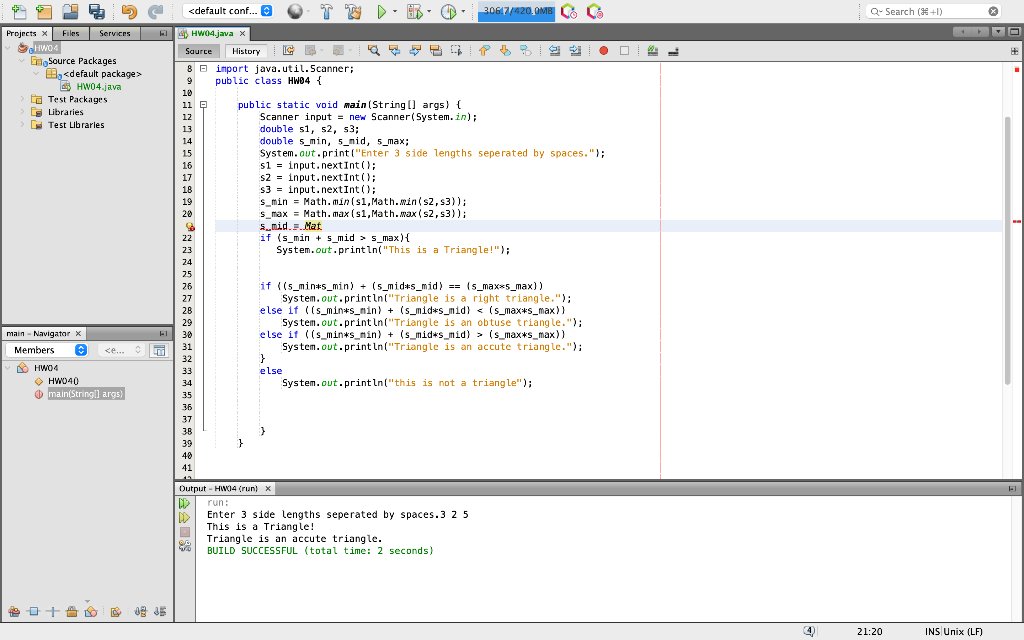Click the error lightbulb hint on line 21
Image resolution: width=1024 pixels, height=640 pixels.
click(x=189, y=227)
